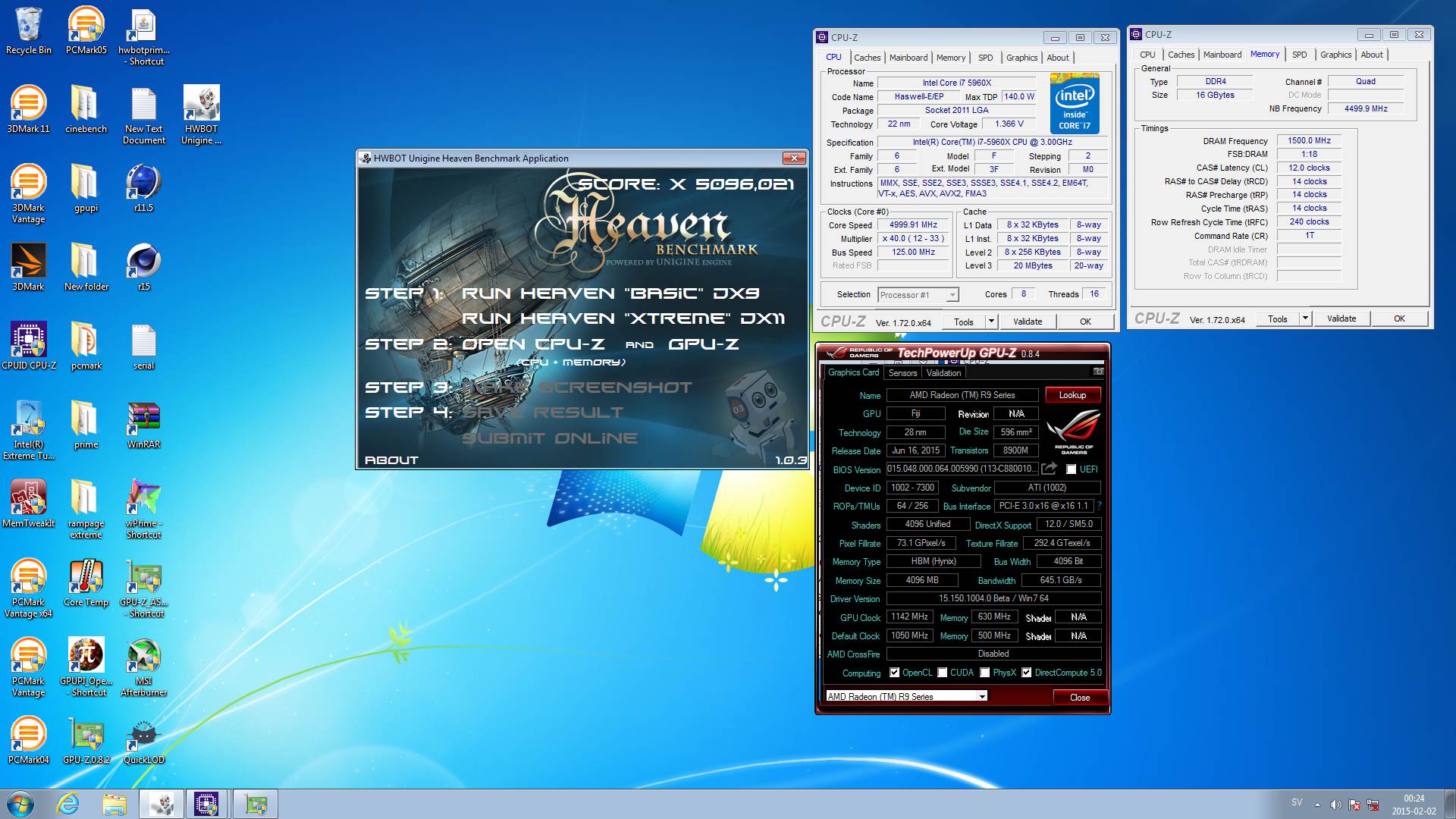Image resolution: width=1456 pixels, height=819 pixels.
Task: Toggle the DirectCompute 5.0 checkbox
Action: (1027, 673)
